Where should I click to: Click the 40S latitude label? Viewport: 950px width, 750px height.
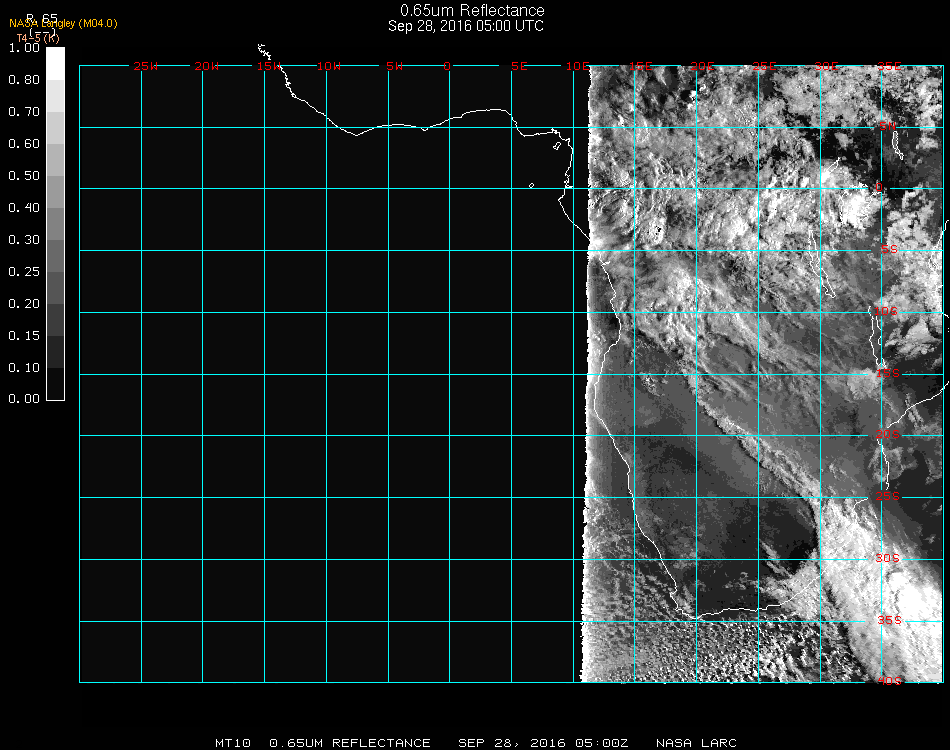(x=888, y=681)
